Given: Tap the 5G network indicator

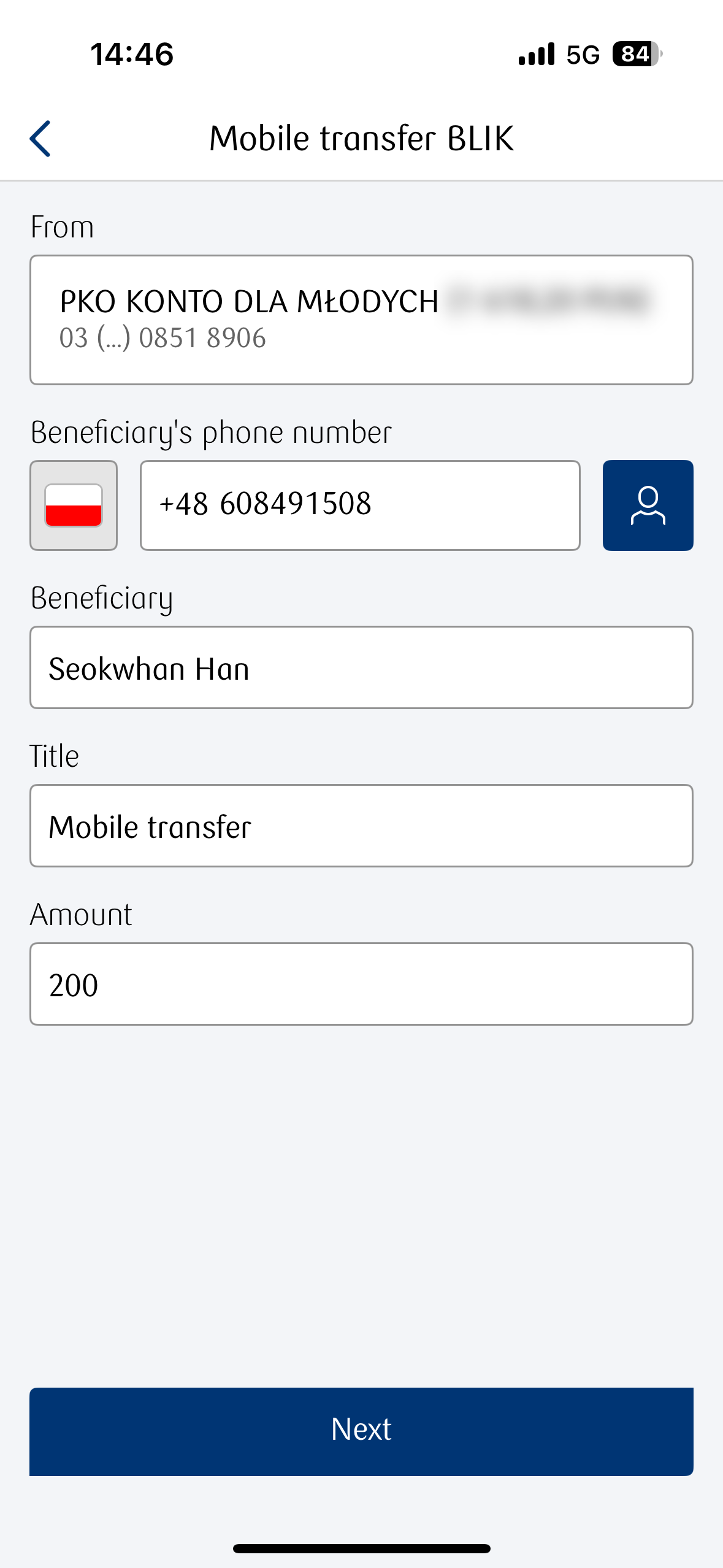Looking at the screenshot, I should [x=583, y=55].
